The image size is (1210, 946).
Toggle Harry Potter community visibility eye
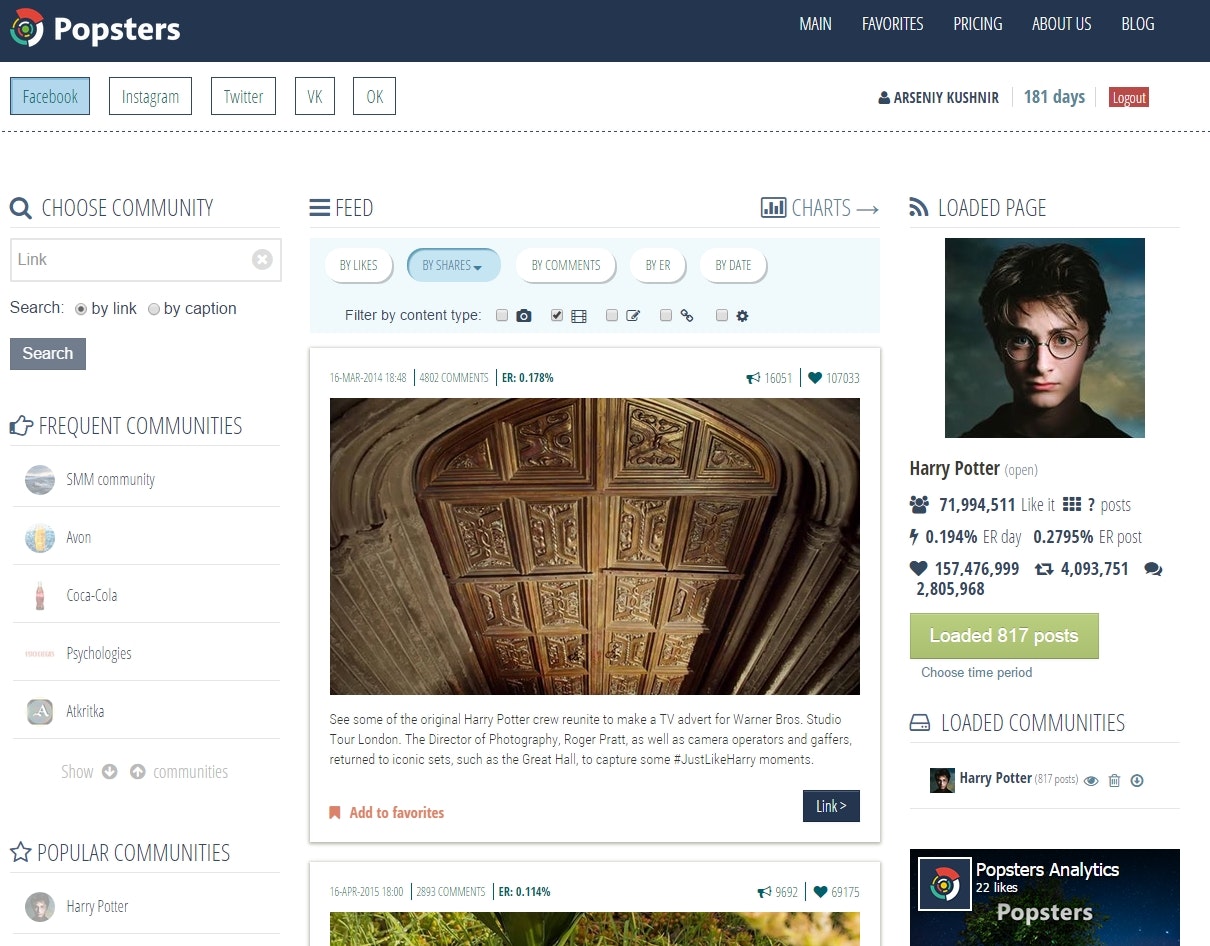pyautogui.click(x=1091, y=780)
